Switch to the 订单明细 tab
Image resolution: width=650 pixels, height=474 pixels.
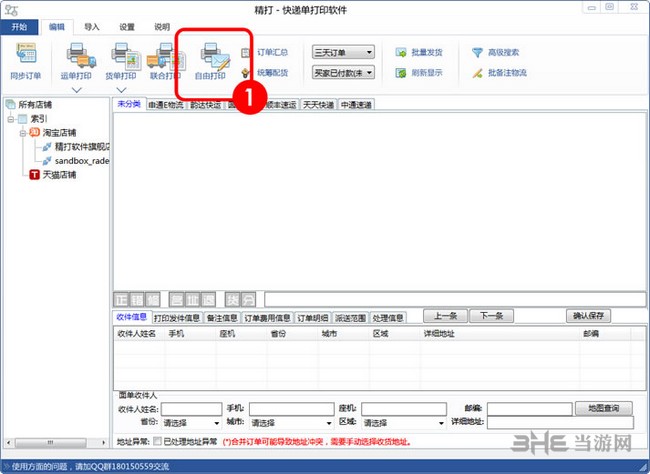(313, 318)
